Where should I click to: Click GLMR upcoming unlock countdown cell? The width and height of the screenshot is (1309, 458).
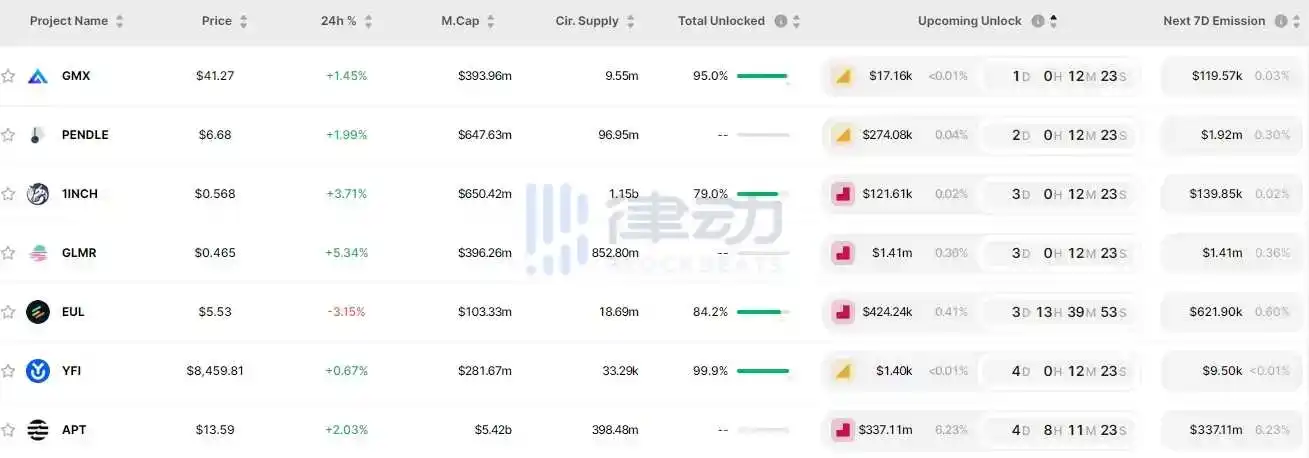coord(1061,253)
